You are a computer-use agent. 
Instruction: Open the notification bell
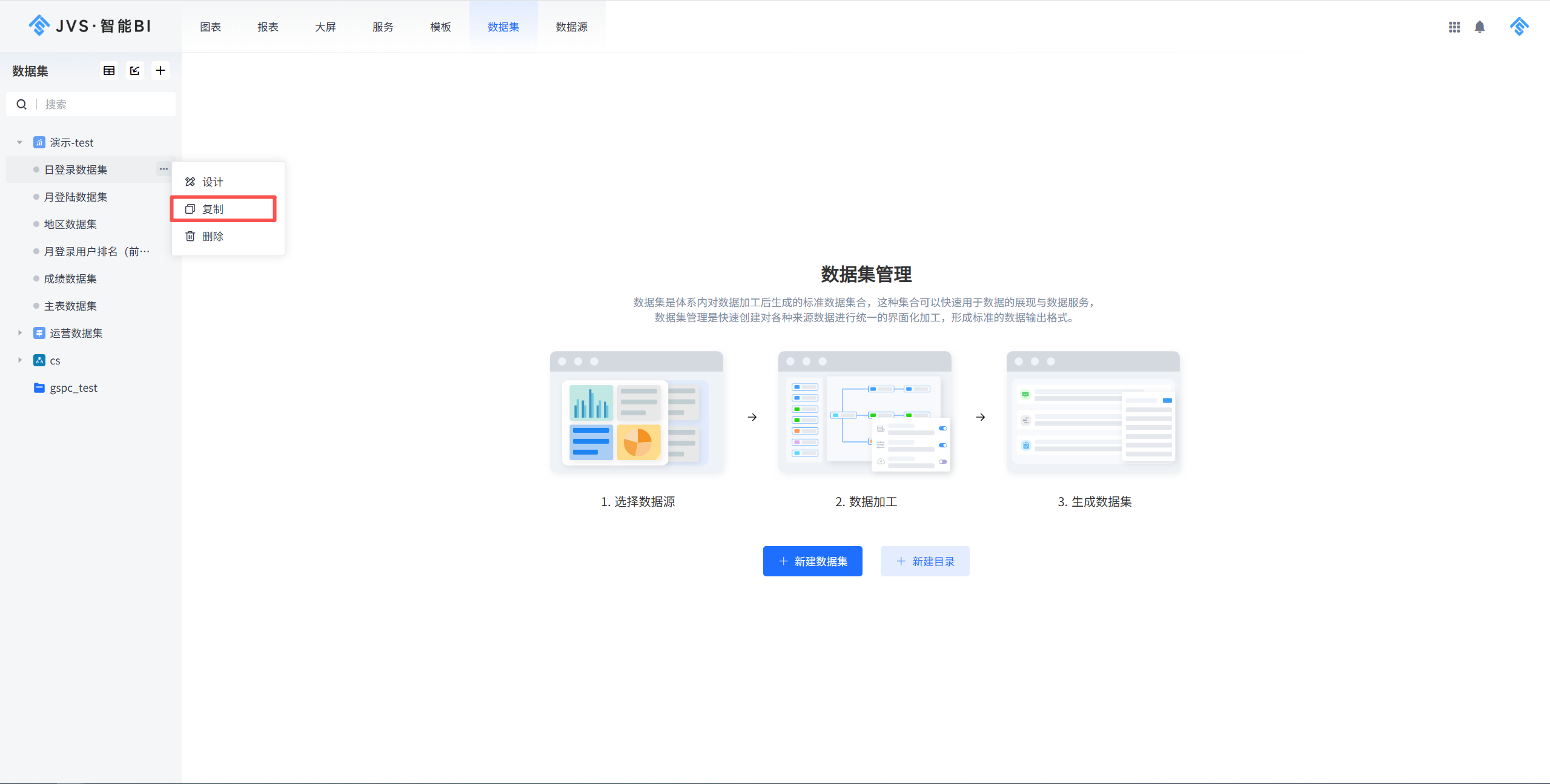1480,27
